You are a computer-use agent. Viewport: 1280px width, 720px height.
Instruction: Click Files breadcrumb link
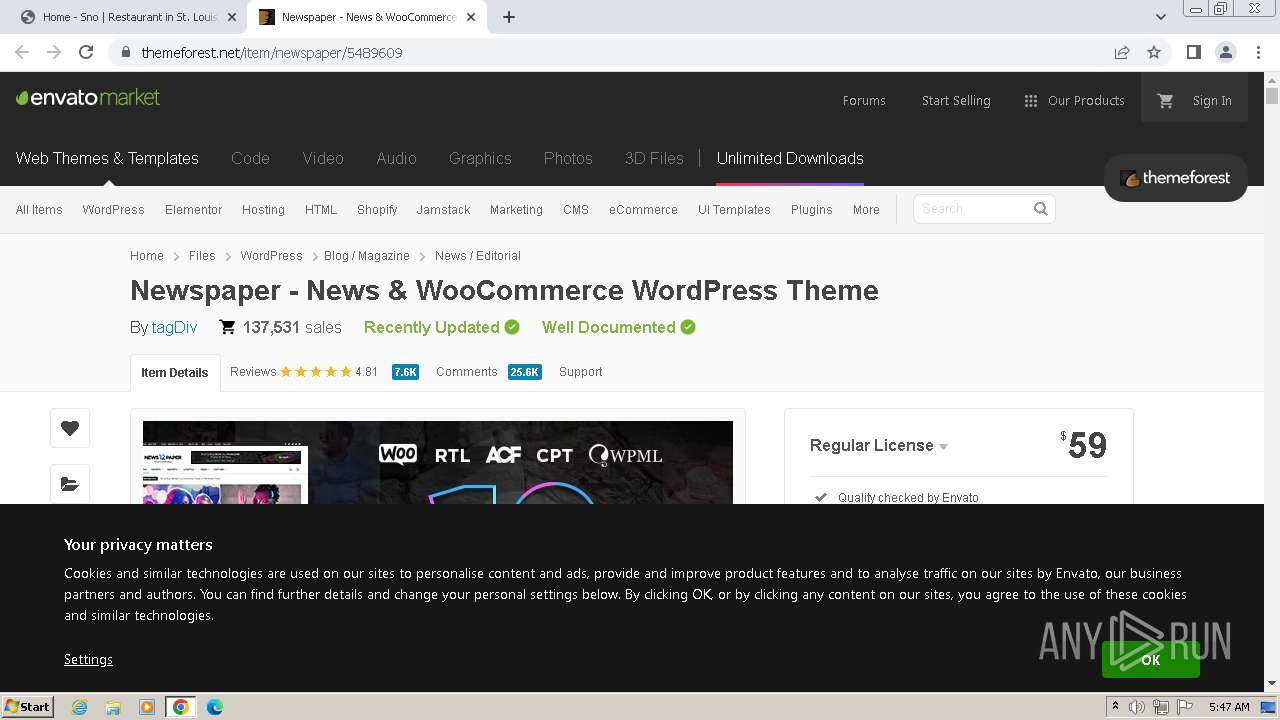[202, 256]
